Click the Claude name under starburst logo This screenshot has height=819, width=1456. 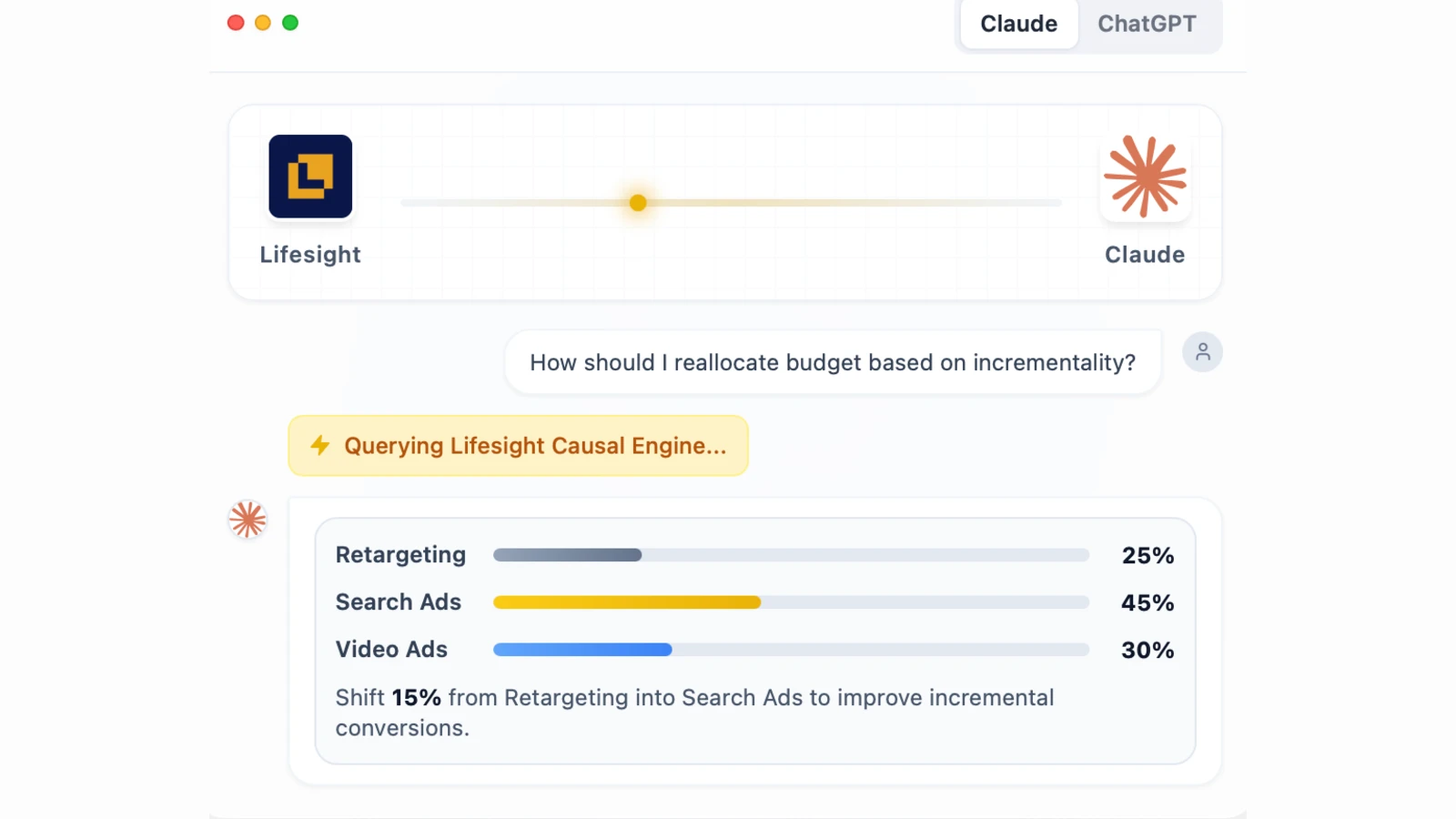tap(1145, 255)
